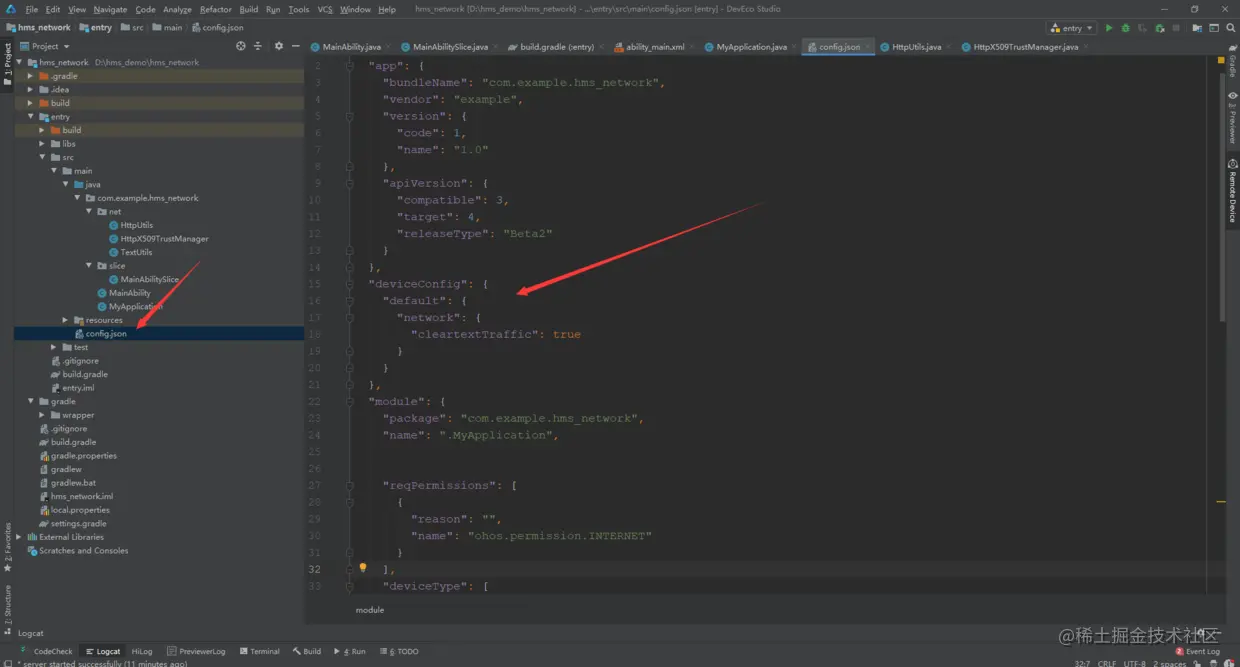Open the CodeCheck tool window

(x=47, y=651)
